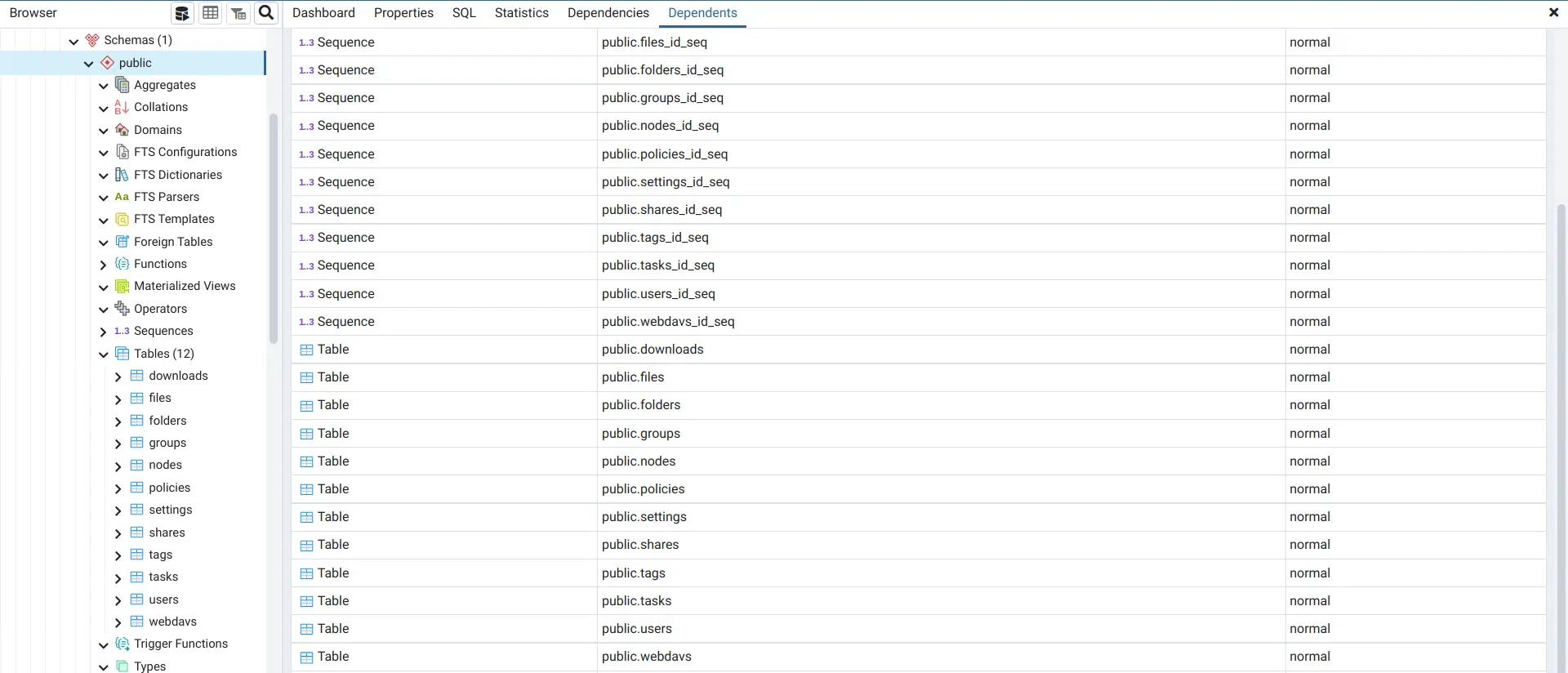Image resolution: width=1568 pixels, height=673 pixels.
Task: Click the public.folders_id_seq cell
Action: [x=941, y=70]
